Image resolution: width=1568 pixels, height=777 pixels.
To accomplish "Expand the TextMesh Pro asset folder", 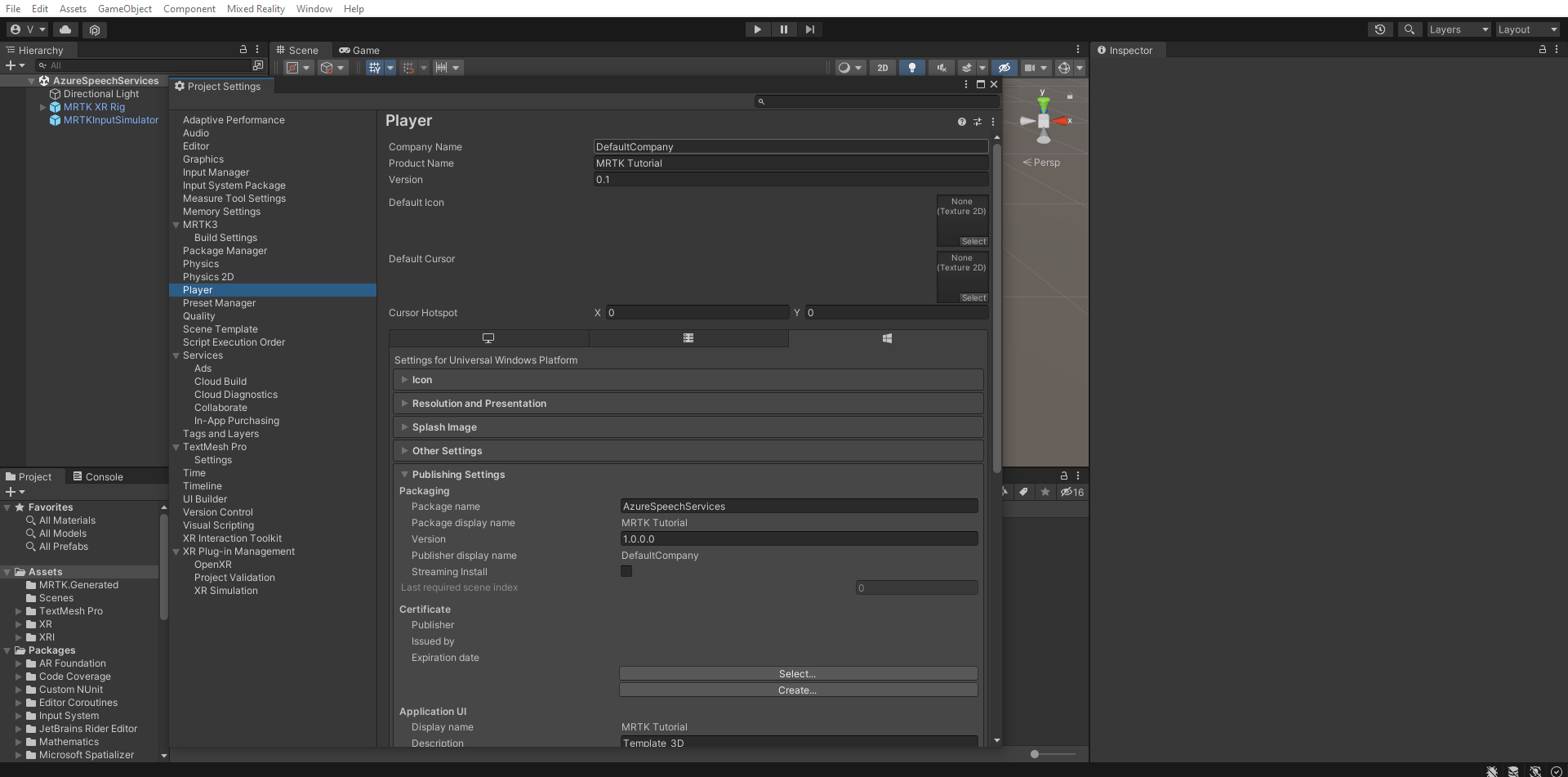I will (x=19, y=611).
